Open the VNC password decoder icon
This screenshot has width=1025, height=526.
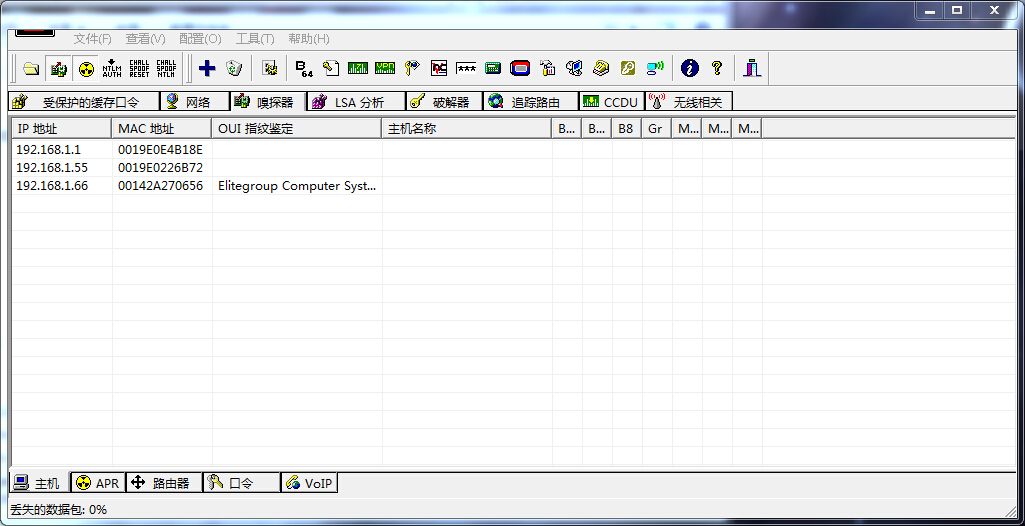pyautogui.click(x=439, y=68)
